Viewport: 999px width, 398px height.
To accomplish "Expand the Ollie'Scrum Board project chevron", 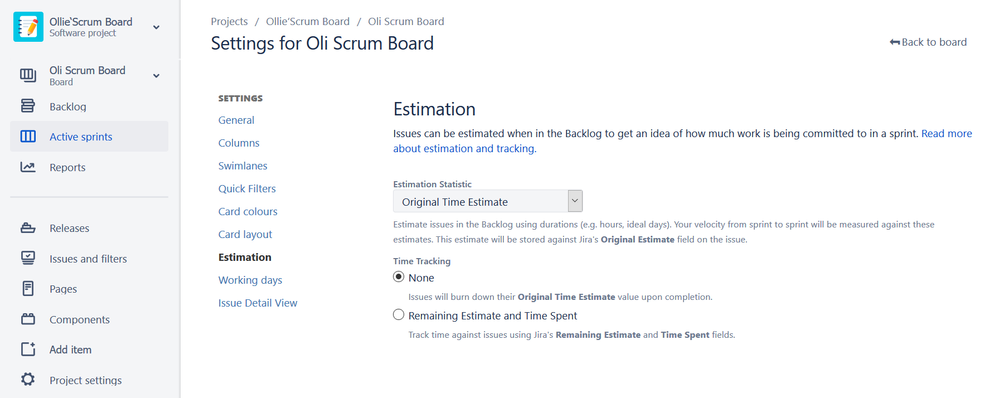I will pos(156,27).
